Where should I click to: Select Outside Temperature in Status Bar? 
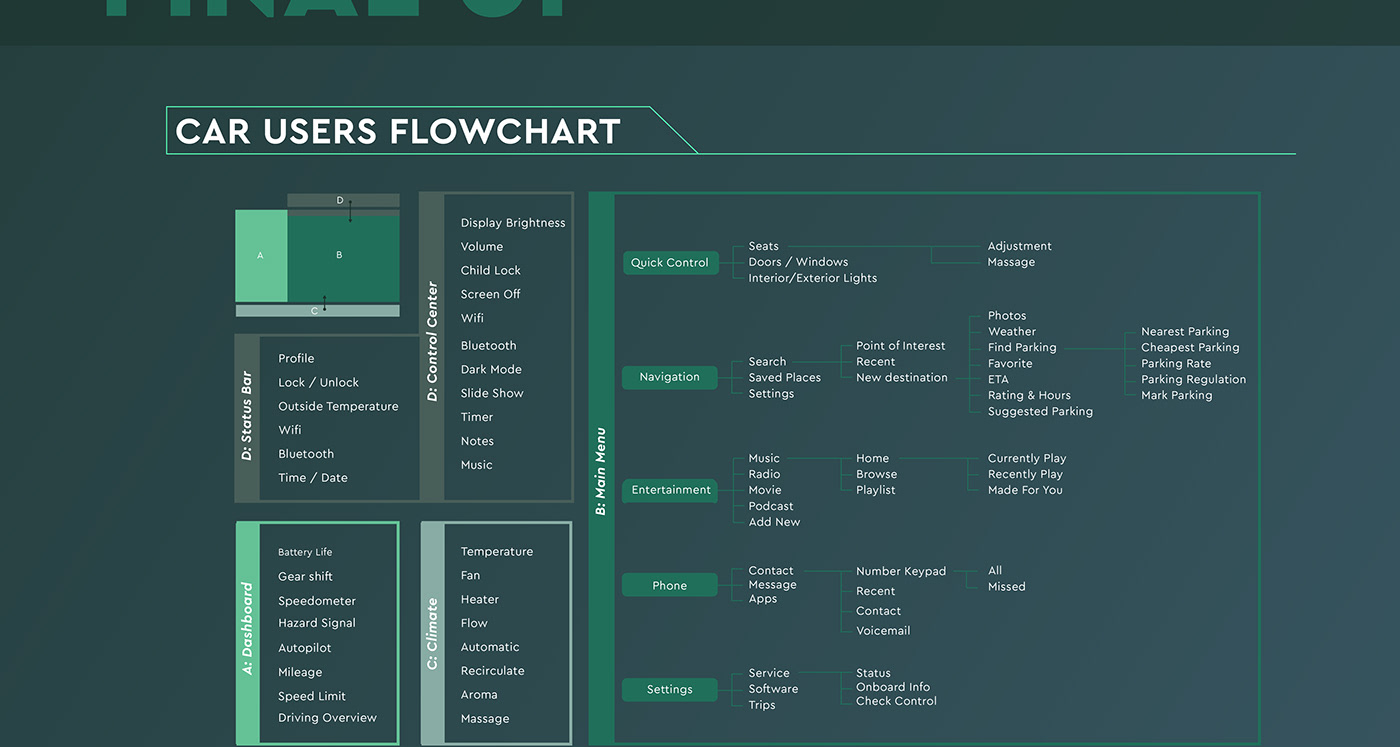[x=338, y=406]
